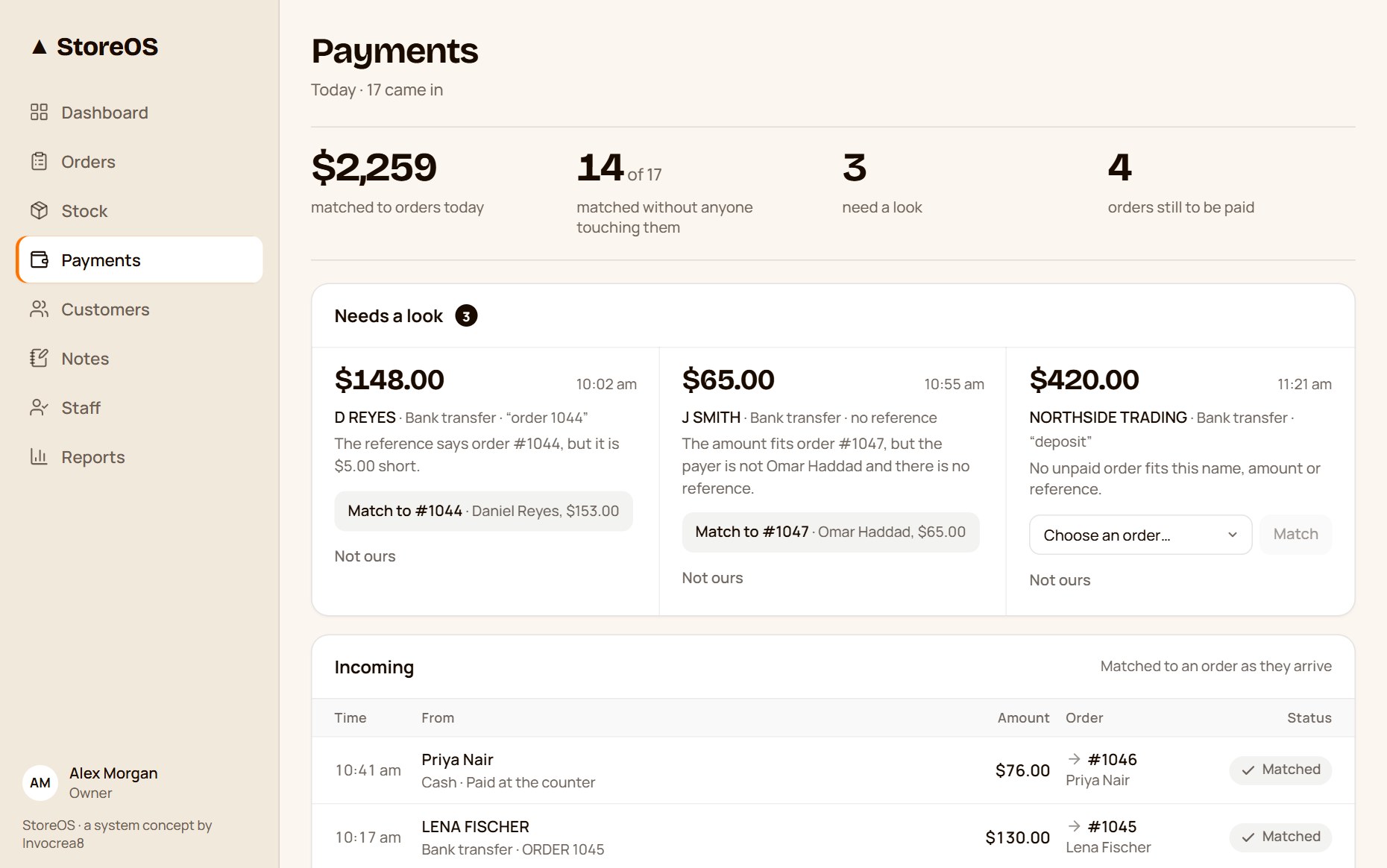
Task: Click the Notes notebook icon
Action: (39, 359)
